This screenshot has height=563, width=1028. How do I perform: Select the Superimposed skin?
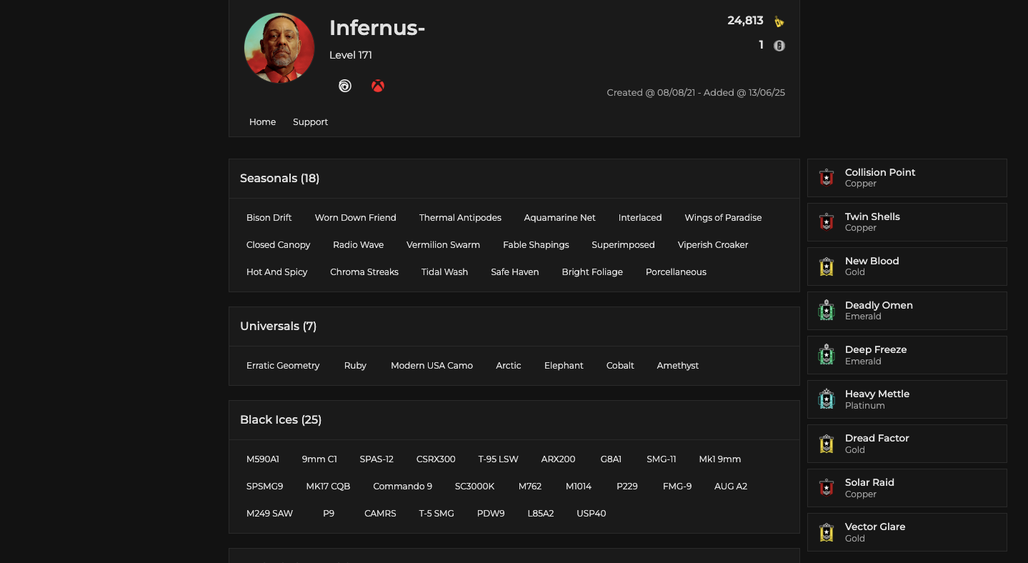(x=623, y=245)
